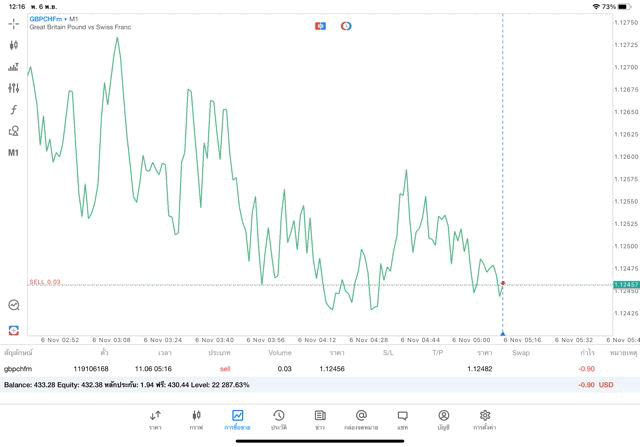Sort positions by the Volume column header

click(x=280, y=352)
